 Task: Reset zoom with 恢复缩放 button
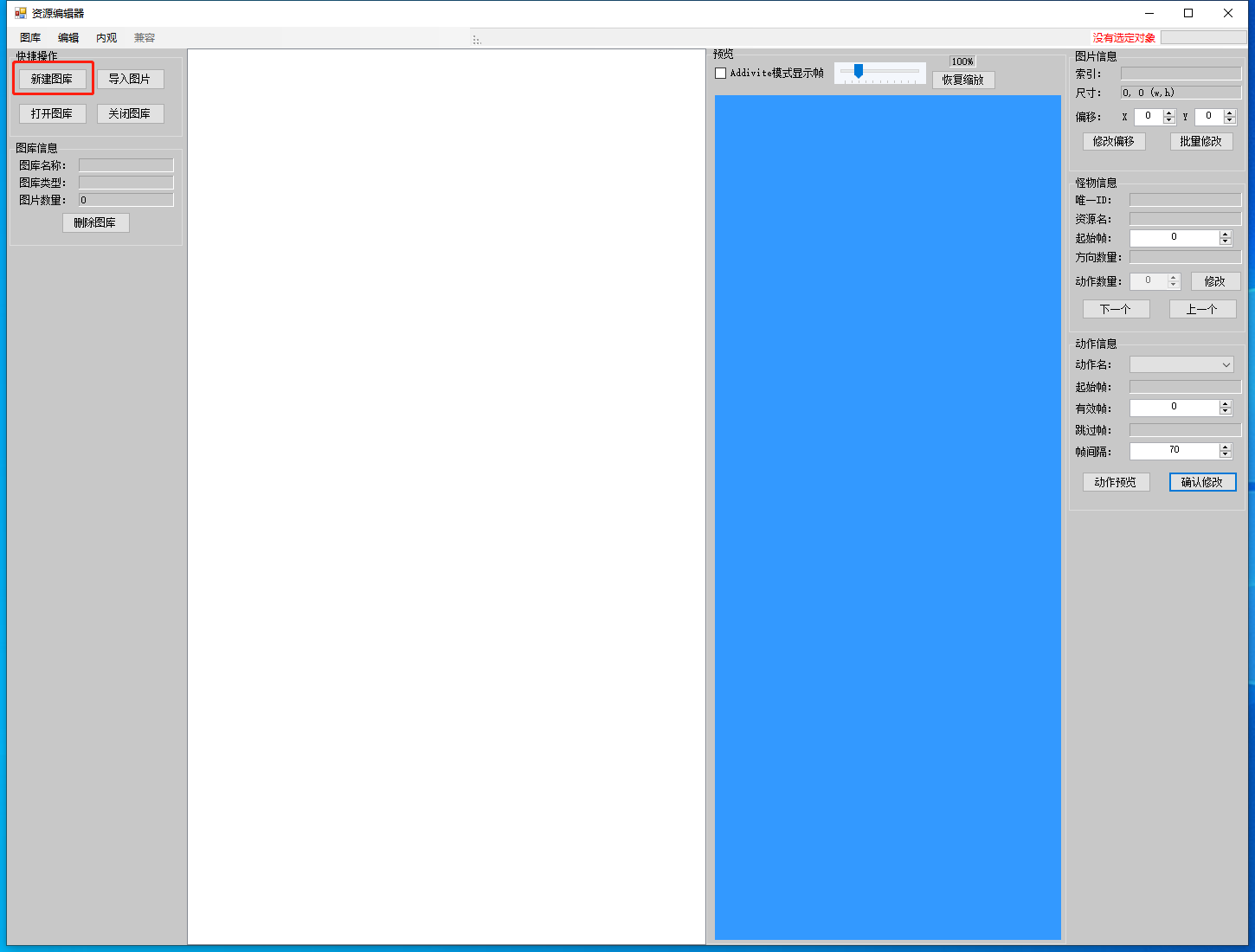click(962, 80)
